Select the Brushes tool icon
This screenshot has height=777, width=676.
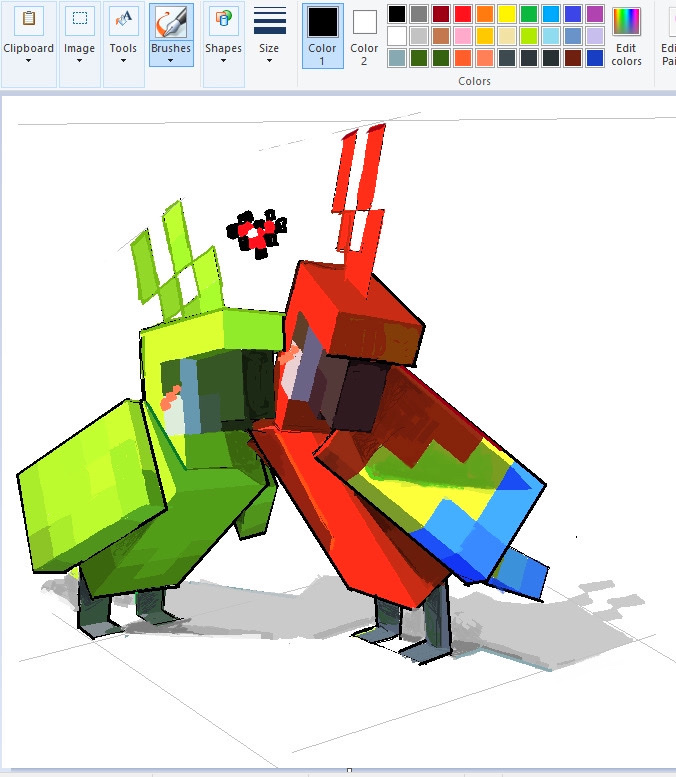point(171,22)
